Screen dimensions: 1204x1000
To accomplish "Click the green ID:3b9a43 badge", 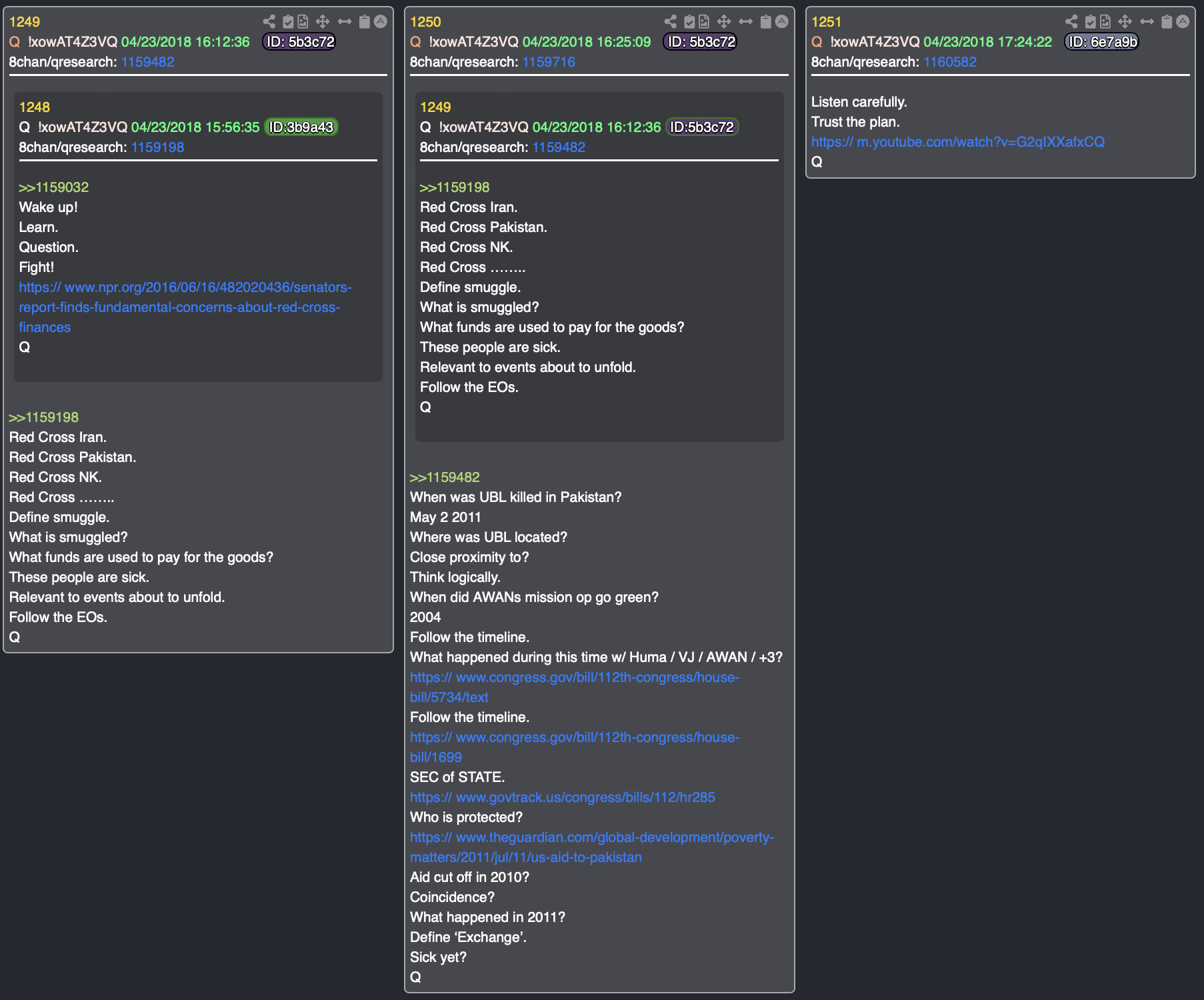I will (x=301, y=127).
